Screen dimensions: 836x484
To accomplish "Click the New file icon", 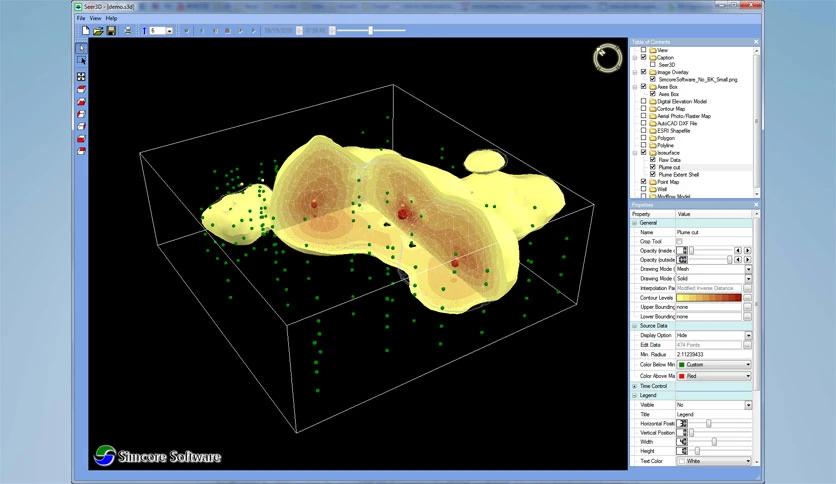I will tap(85, 31).
